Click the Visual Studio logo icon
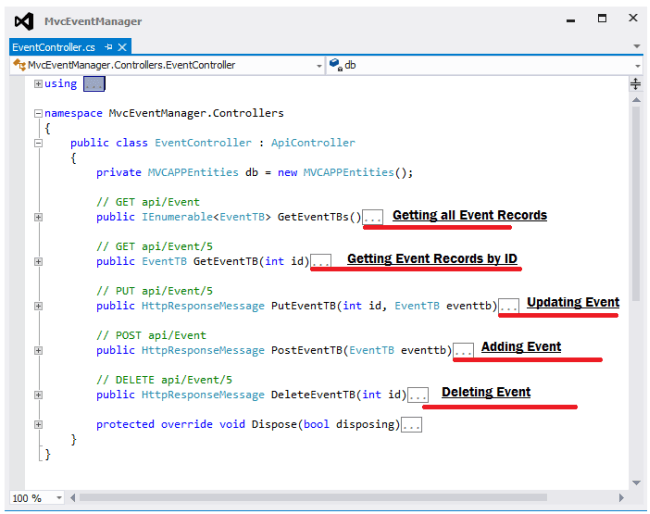This screenshot has height=514, width=650. [24, 21]
